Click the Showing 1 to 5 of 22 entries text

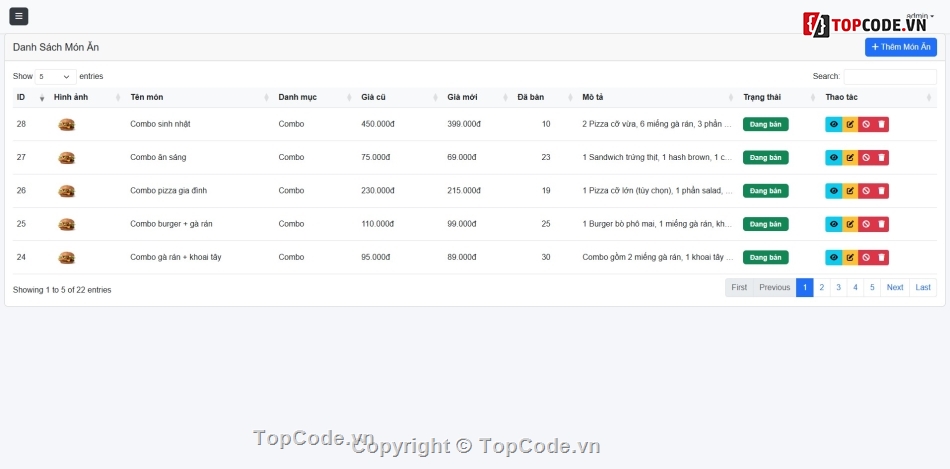point(62,290)
